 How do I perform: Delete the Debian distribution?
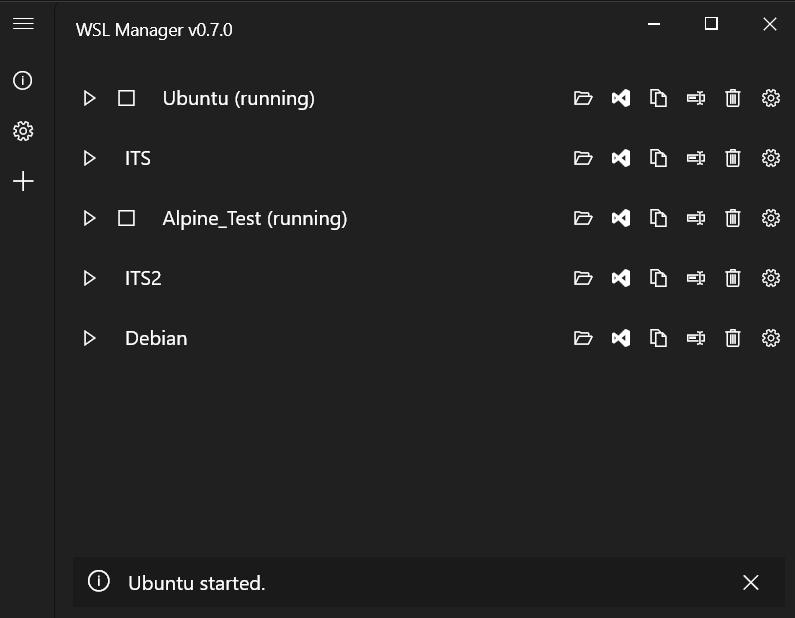click(733, 338)
